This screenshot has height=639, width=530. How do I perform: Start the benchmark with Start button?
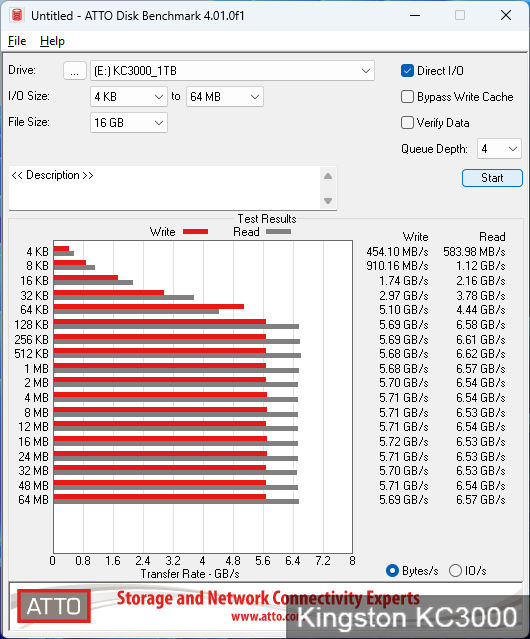point(492,178)
